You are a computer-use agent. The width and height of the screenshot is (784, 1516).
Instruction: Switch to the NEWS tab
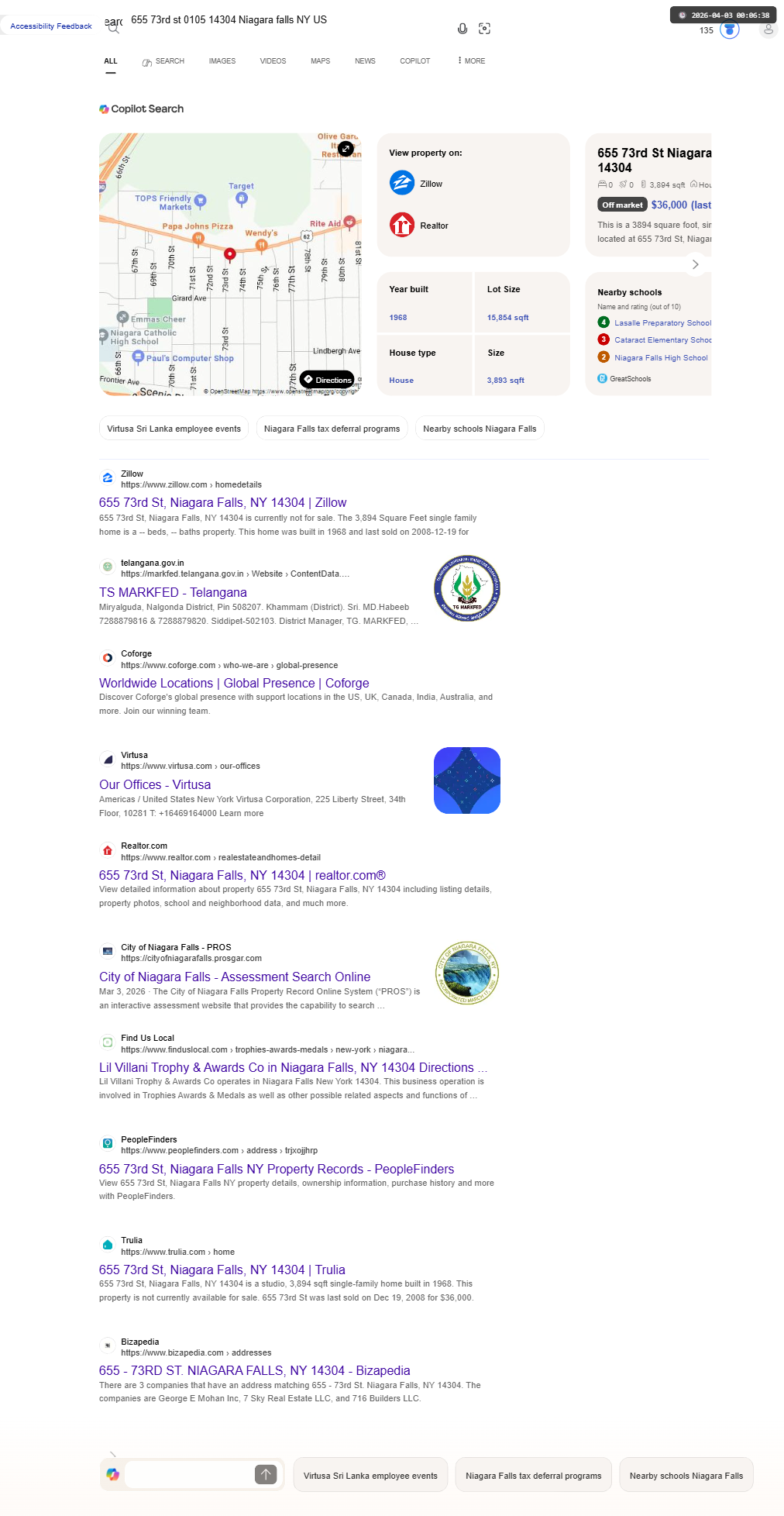point(365,61)
